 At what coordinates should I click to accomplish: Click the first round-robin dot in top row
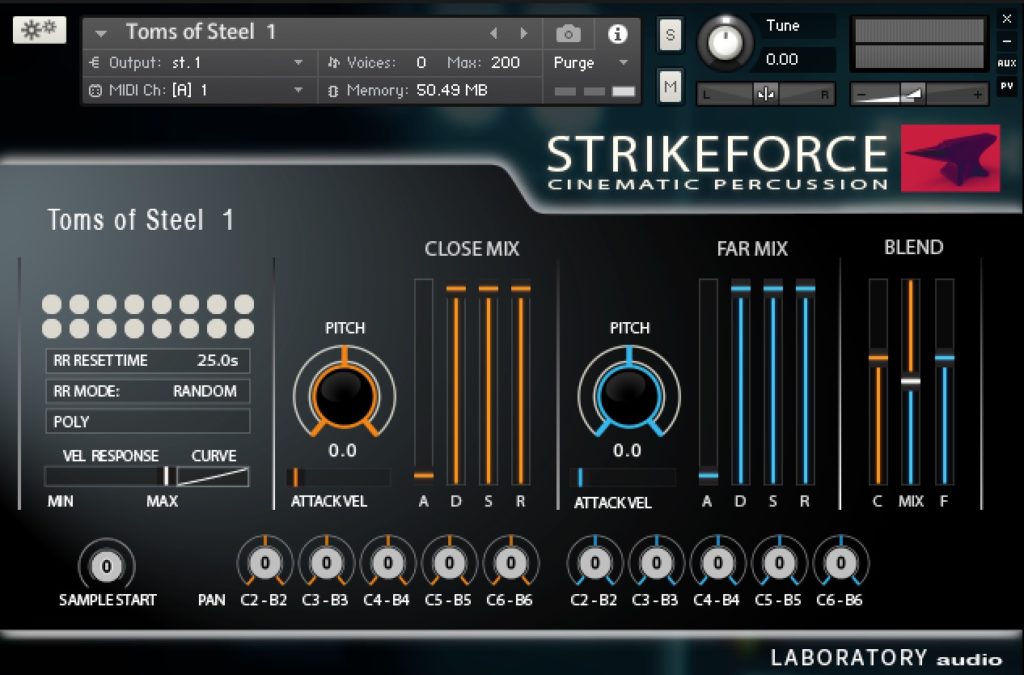tap(52, 304)
